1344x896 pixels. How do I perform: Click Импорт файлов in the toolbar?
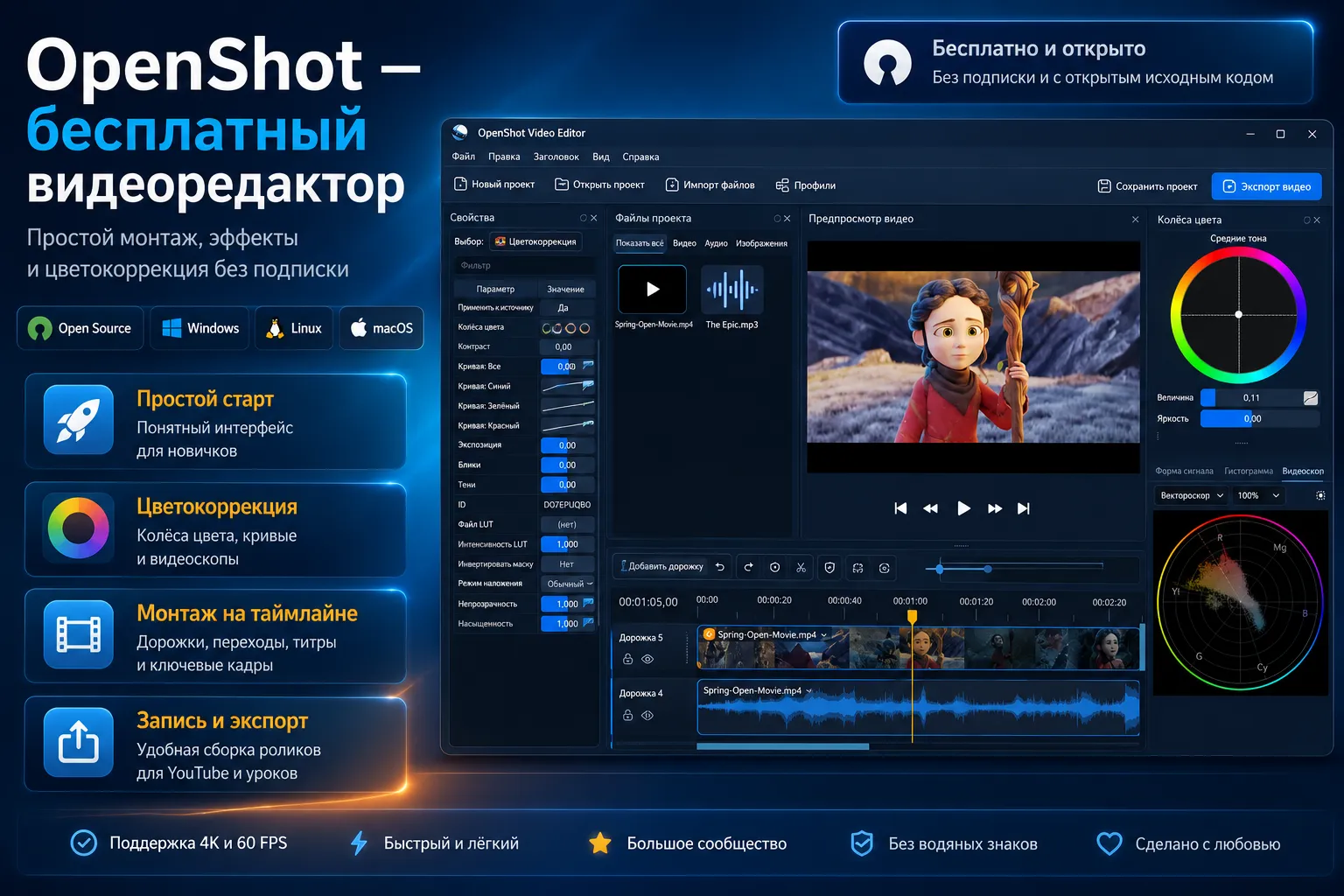pos(710,185)
